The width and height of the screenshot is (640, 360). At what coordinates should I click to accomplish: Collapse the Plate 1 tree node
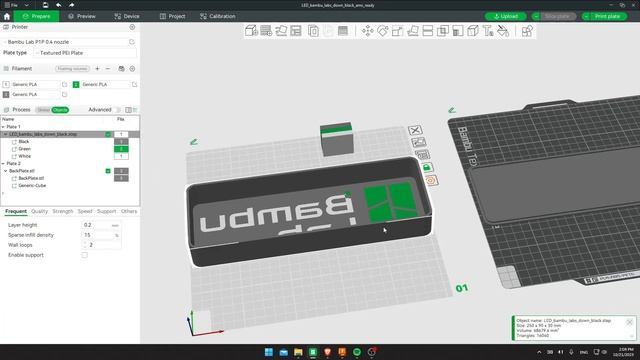[3, 127]
